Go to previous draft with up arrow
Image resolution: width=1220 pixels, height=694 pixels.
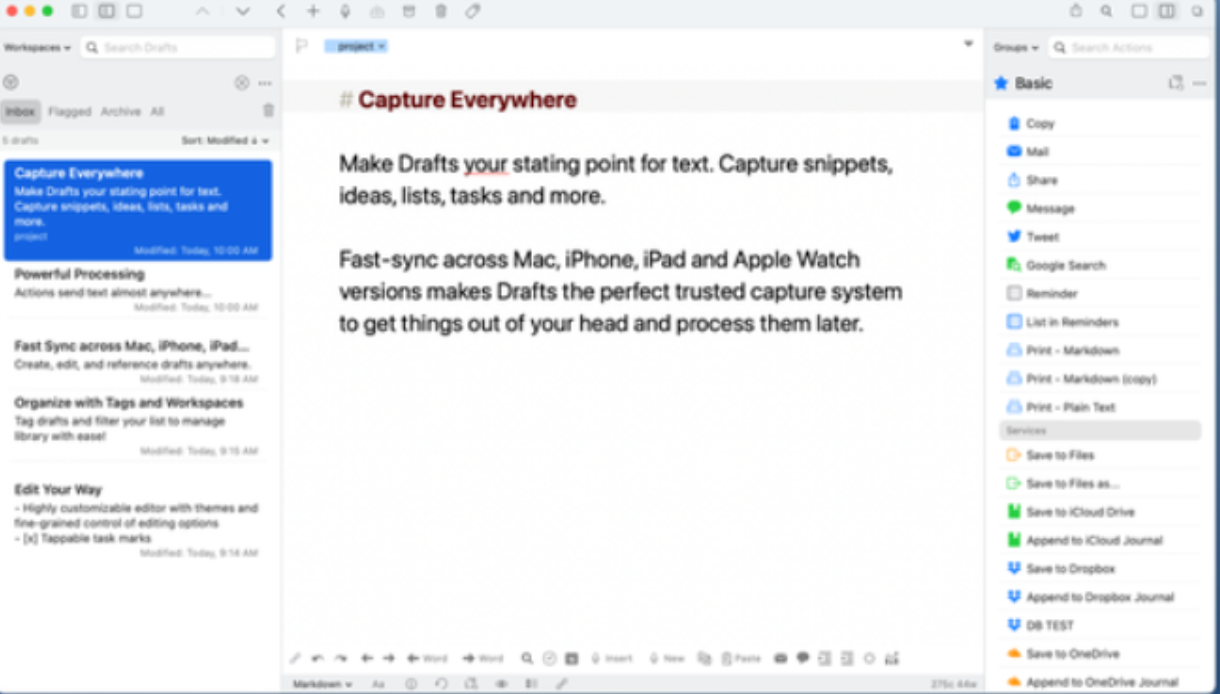202,11
